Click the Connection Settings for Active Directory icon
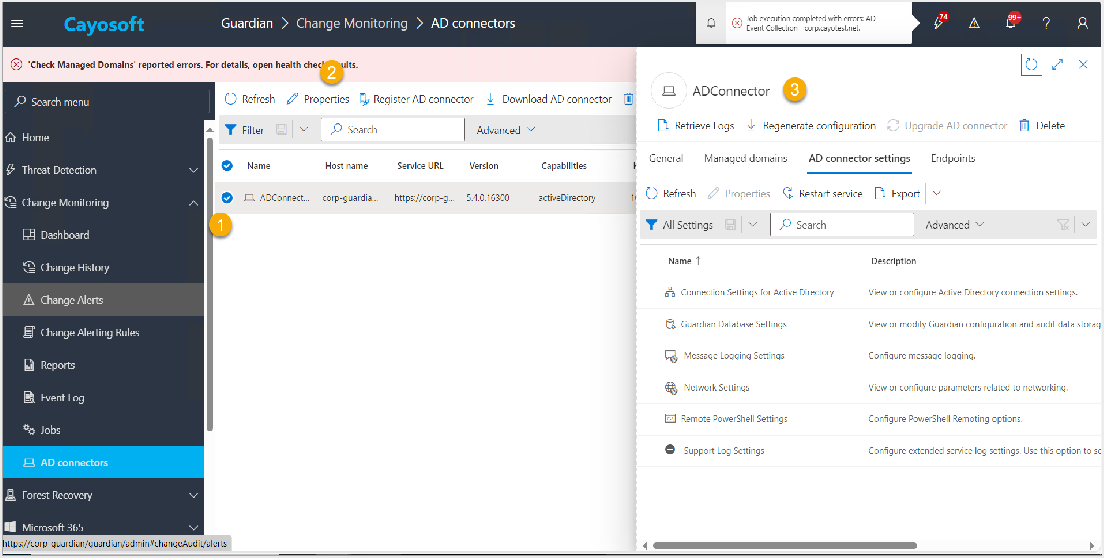This screenshot has width=1104, height=558. pyautogui.click(x=670, y=292)
